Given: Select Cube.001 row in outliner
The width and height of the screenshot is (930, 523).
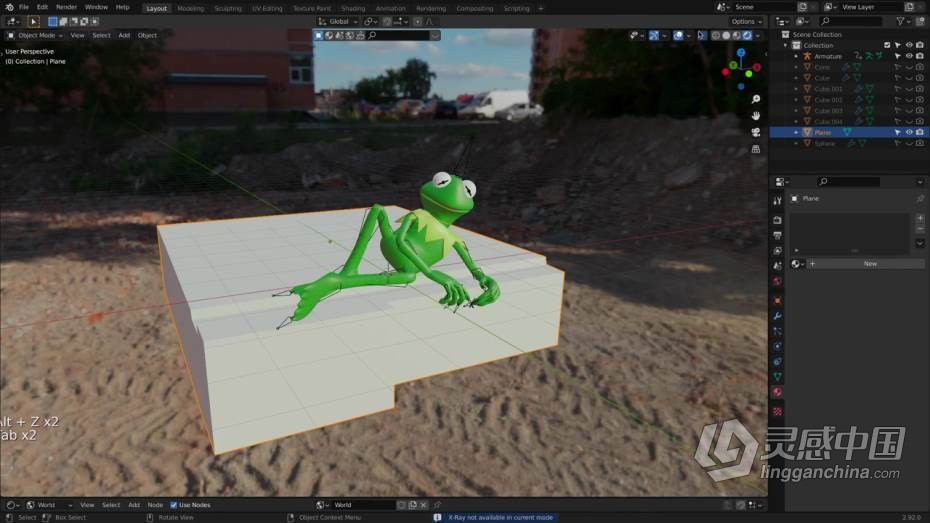Looking at the screenshot, I should 847,89.
